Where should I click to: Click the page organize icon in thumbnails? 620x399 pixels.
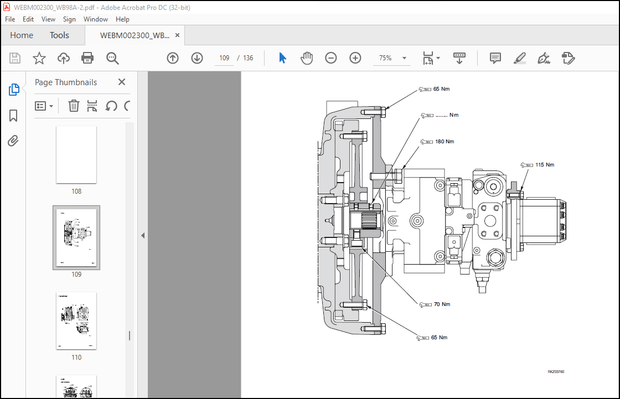[x=92, y=106]
